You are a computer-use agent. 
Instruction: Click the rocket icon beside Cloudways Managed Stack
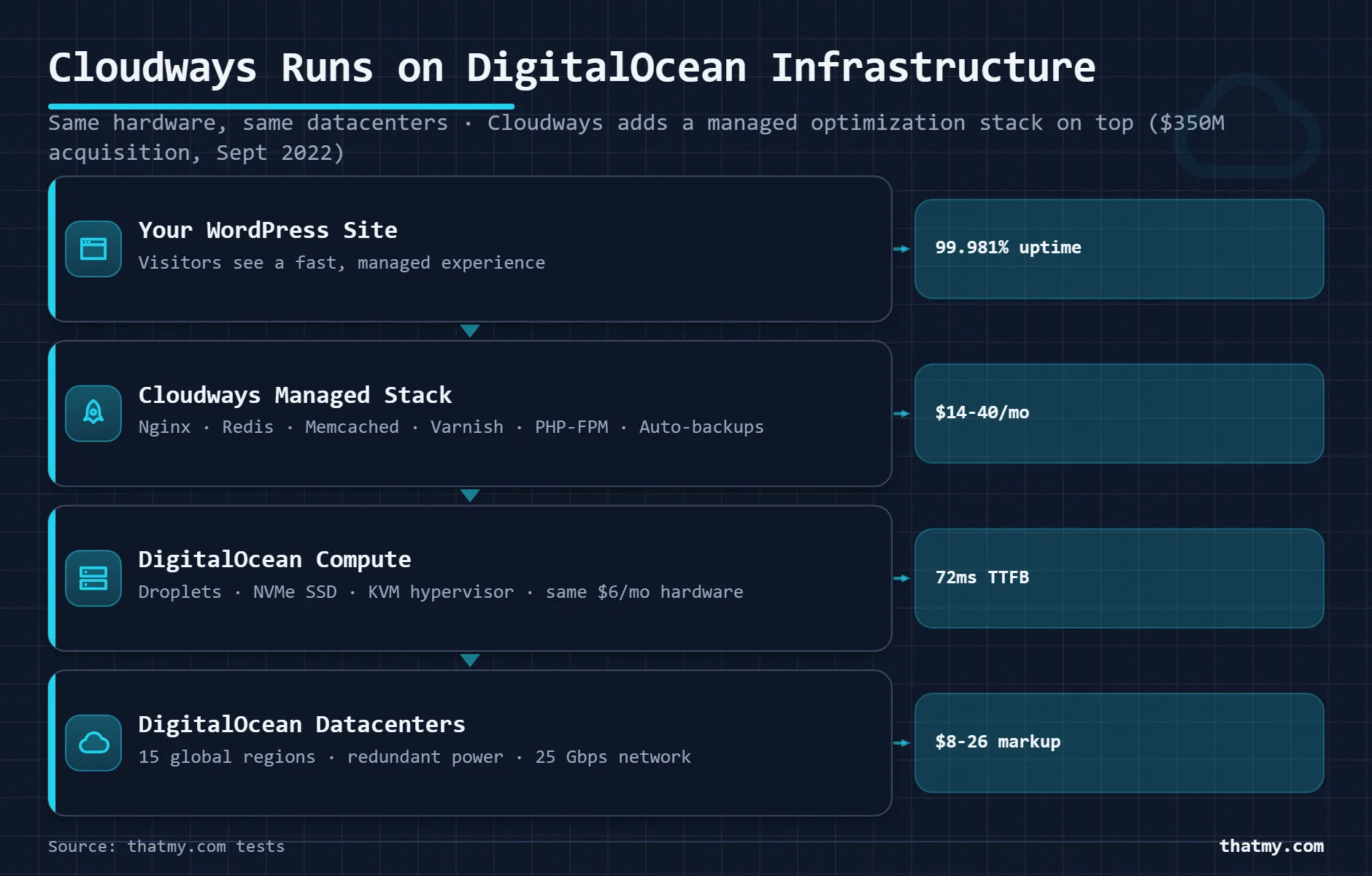tap(93, 413)
